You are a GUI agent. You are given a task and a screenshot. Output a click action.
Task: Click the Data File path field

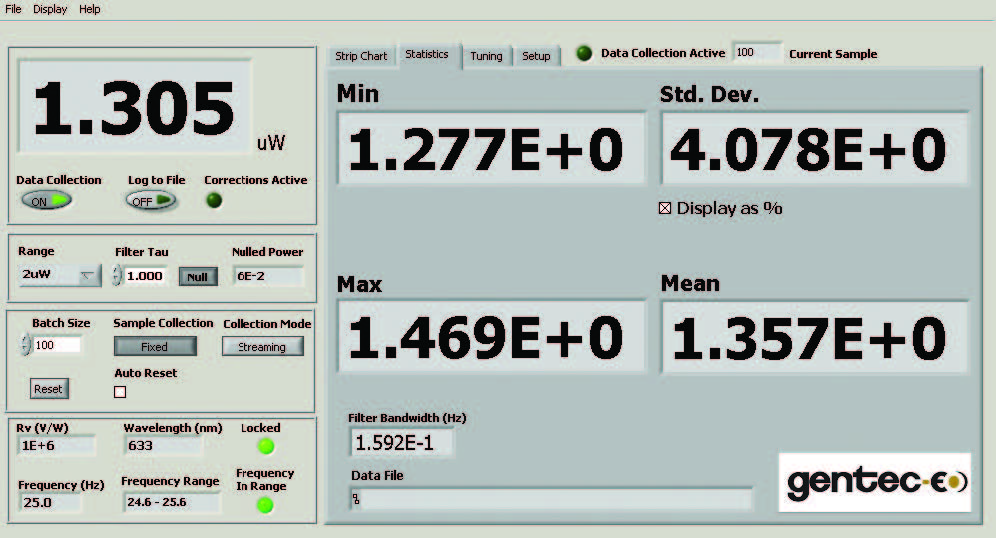point(550,498)
